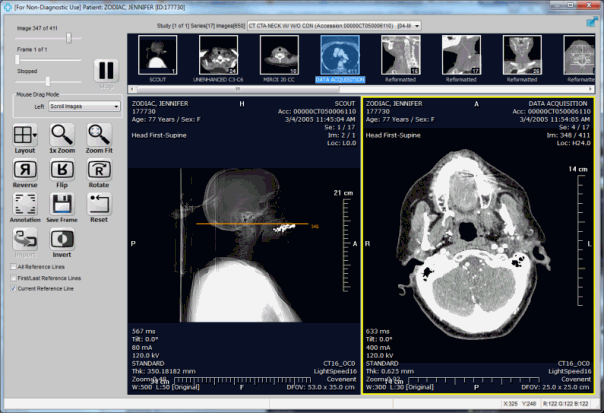The width and height of the screenshot is (604, 413).
Task: Open the study series dropdown
Action: point(334,26)
